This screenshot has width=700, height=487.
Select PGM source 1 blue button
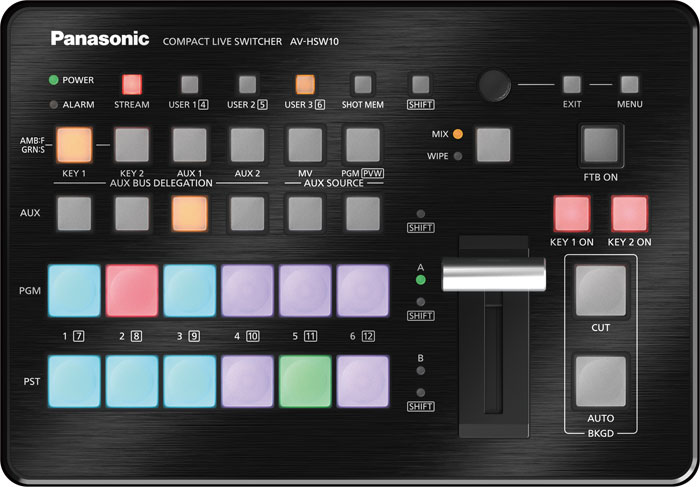(x=74, y=291)
